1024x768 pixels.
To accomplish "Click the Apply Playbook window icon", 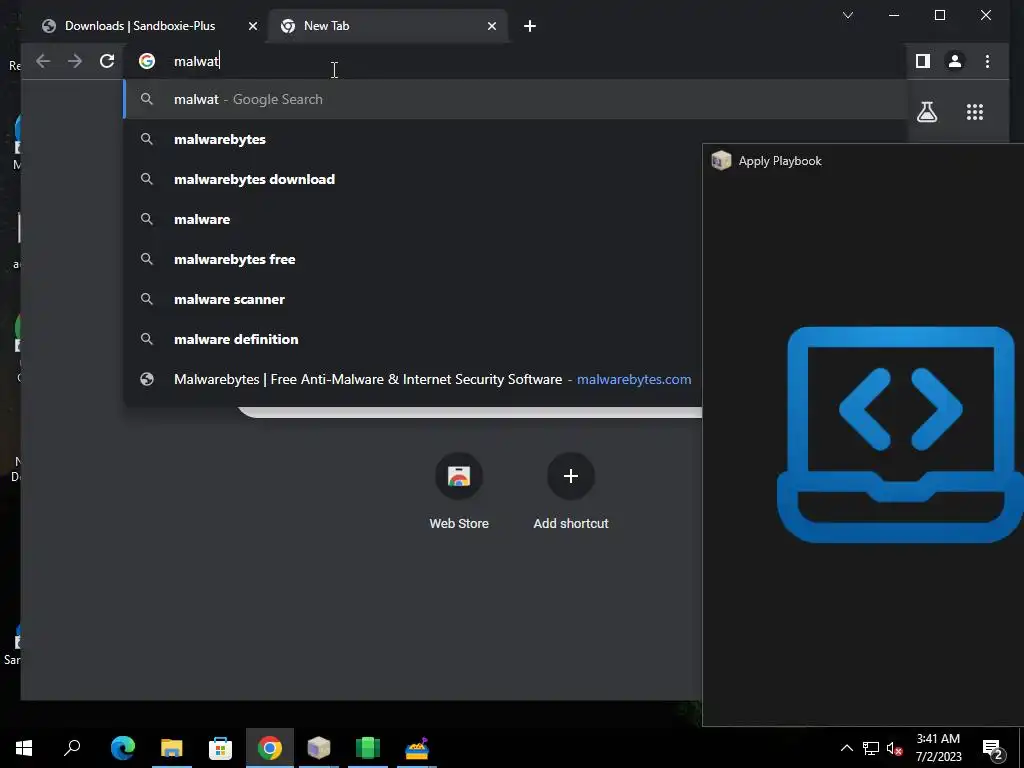I will [721, 161].
